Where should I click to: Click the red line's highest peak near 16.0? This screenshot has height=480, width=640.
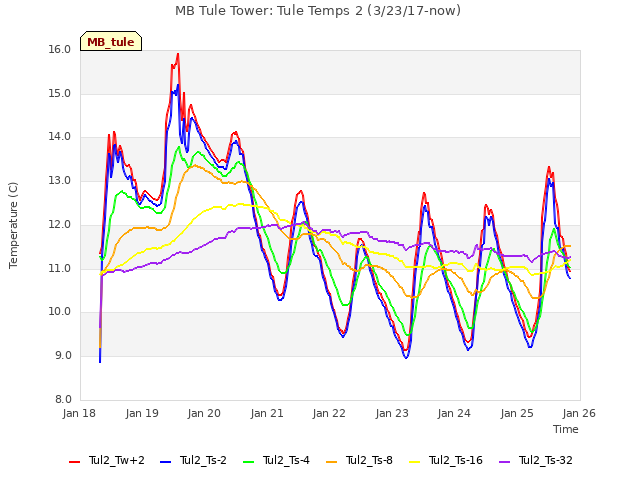click(178, 54)
